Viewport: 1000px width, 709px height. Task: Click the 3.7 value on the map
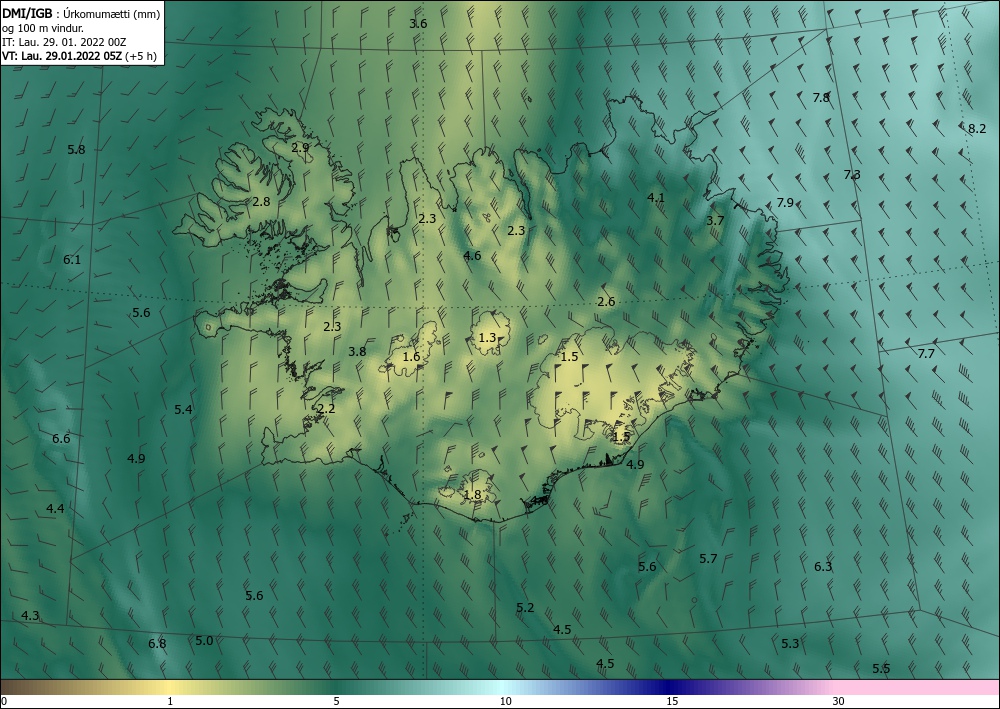pyautogui.click(x=715, y=221)
